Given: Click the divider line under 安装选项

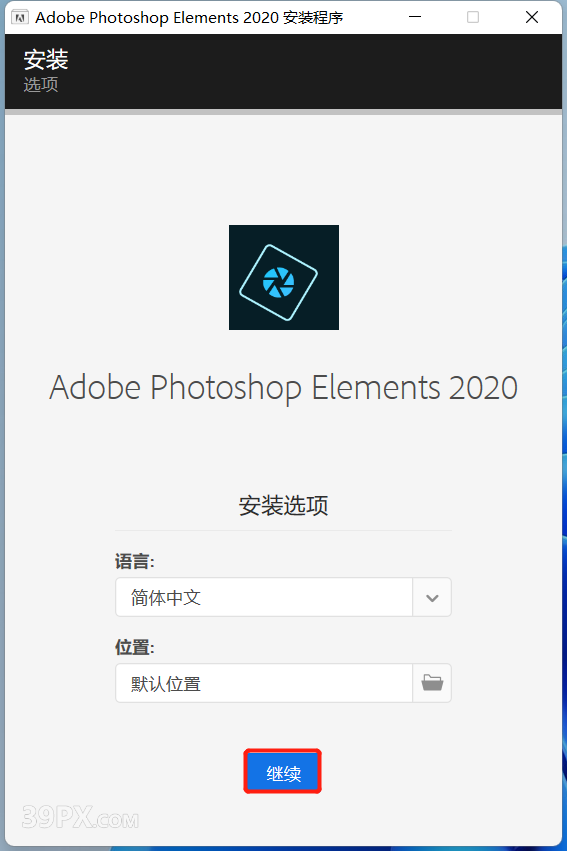Looking at the screenshot, I should point(283,530).
